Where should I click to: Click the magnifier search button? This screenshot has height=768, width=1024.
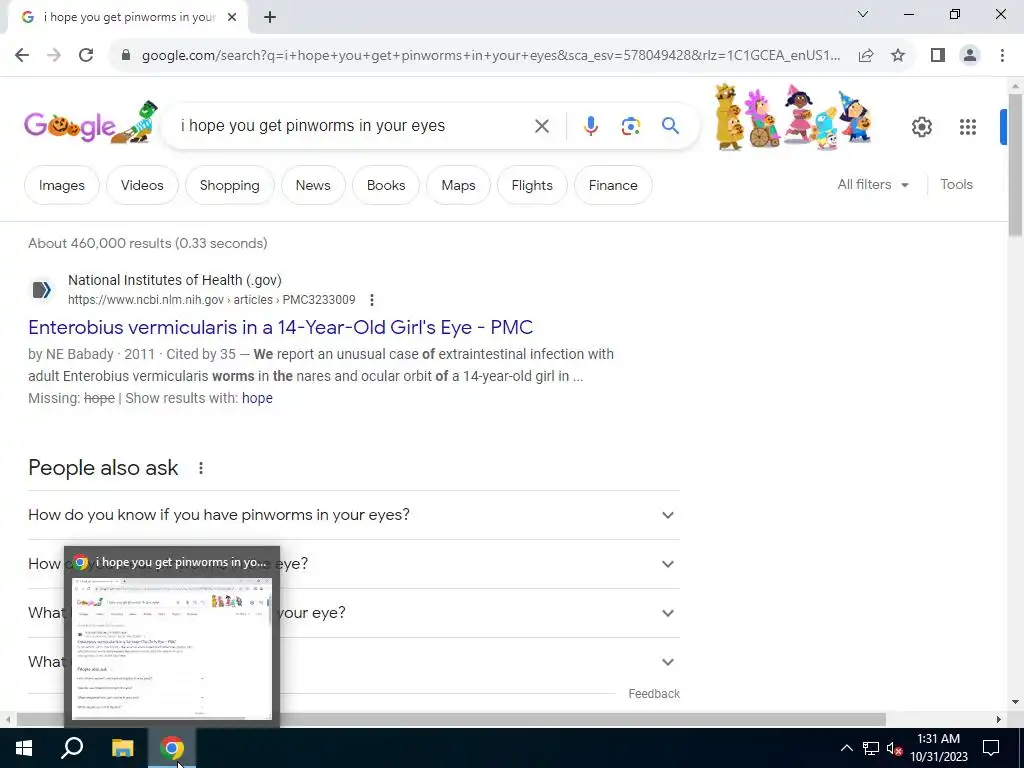tap(670, 125)
